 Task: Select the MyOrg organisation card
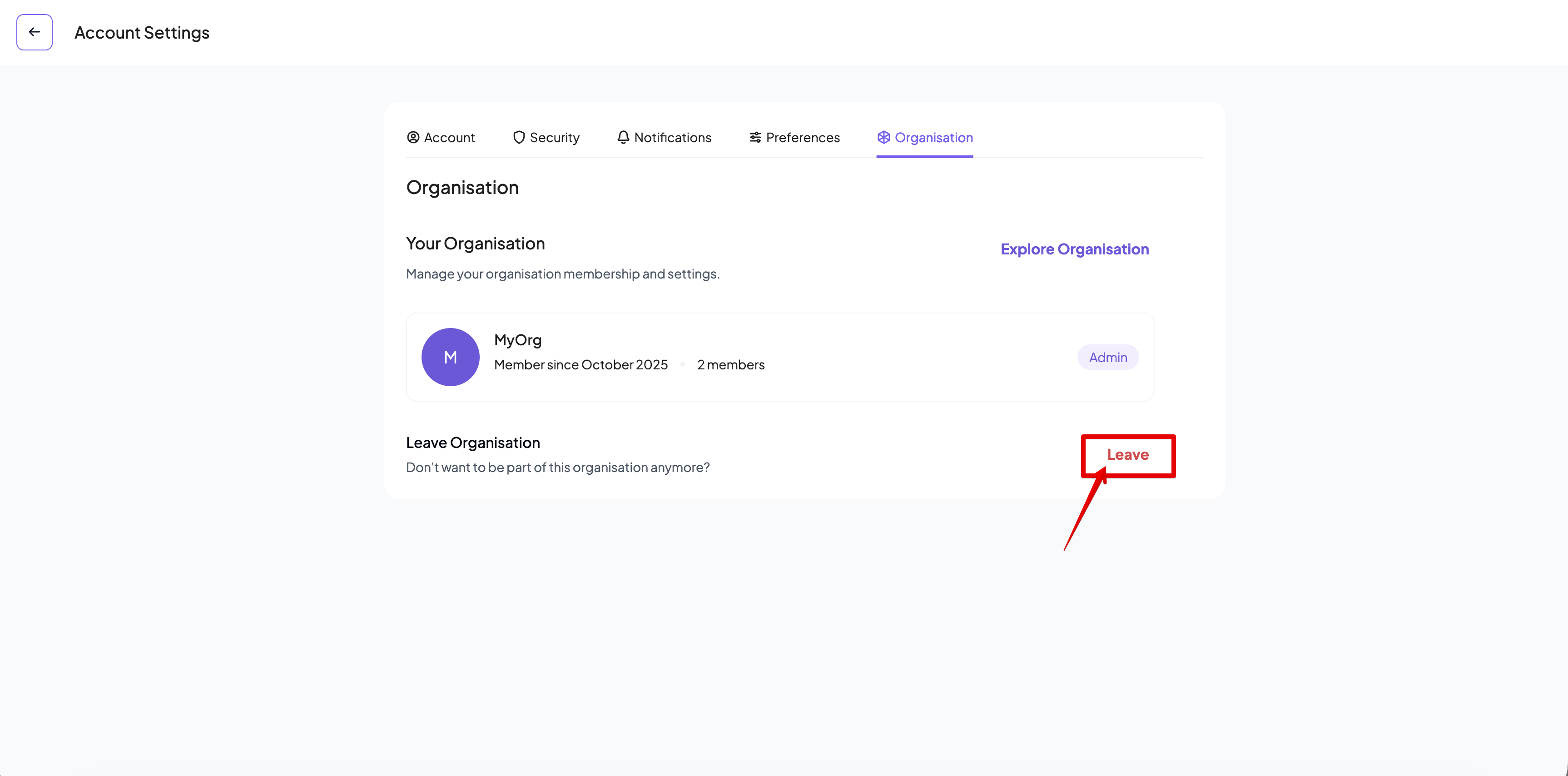point(780,357)
